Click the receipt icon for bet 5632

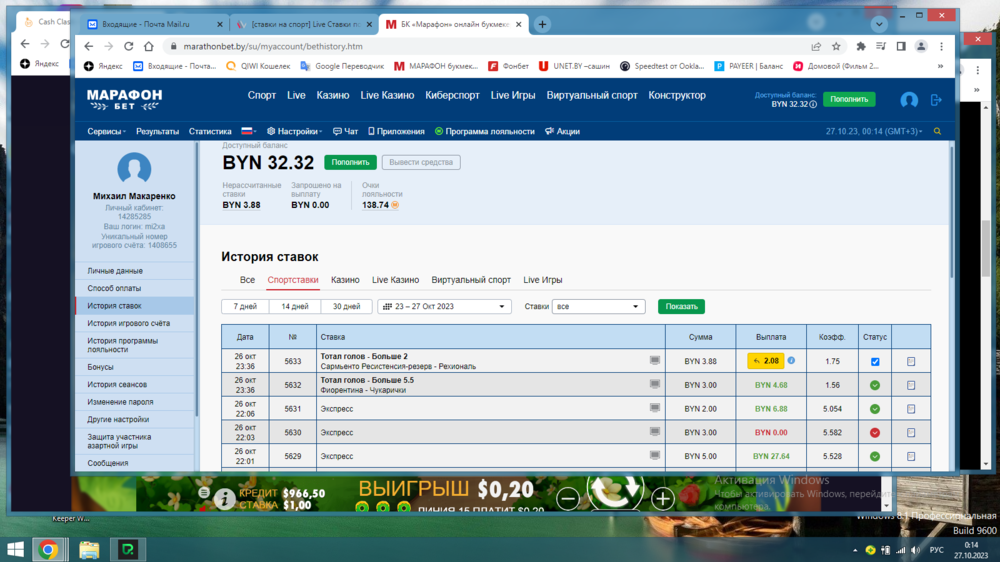[x=910, y=385]
